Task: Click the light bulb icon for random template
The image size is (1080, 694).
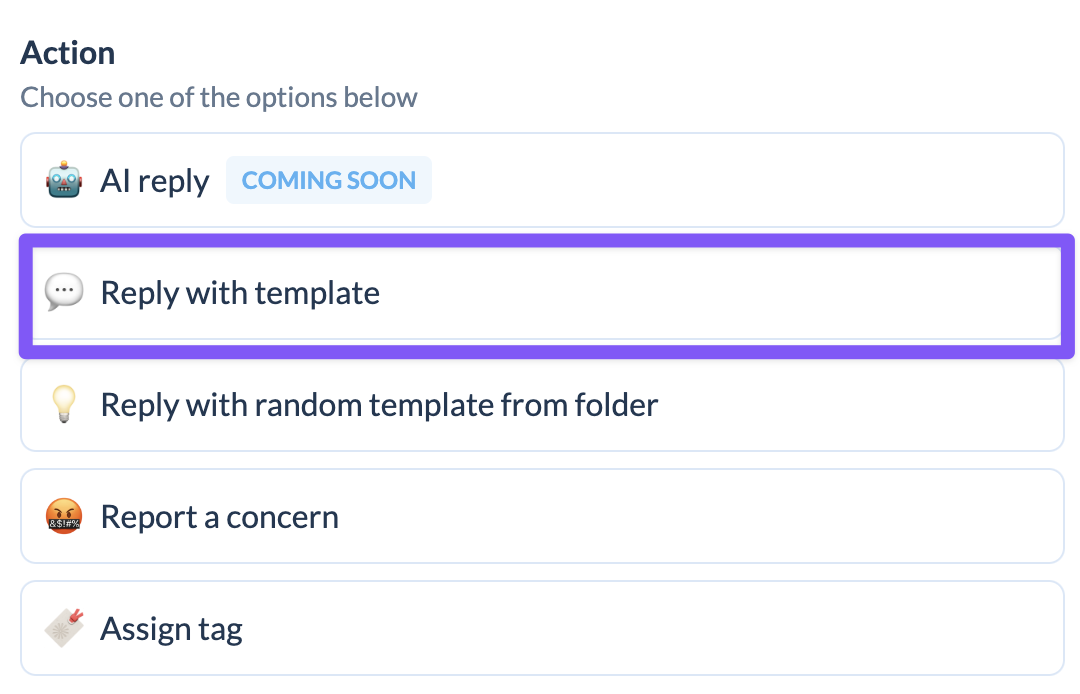Action: pos(64,405)
